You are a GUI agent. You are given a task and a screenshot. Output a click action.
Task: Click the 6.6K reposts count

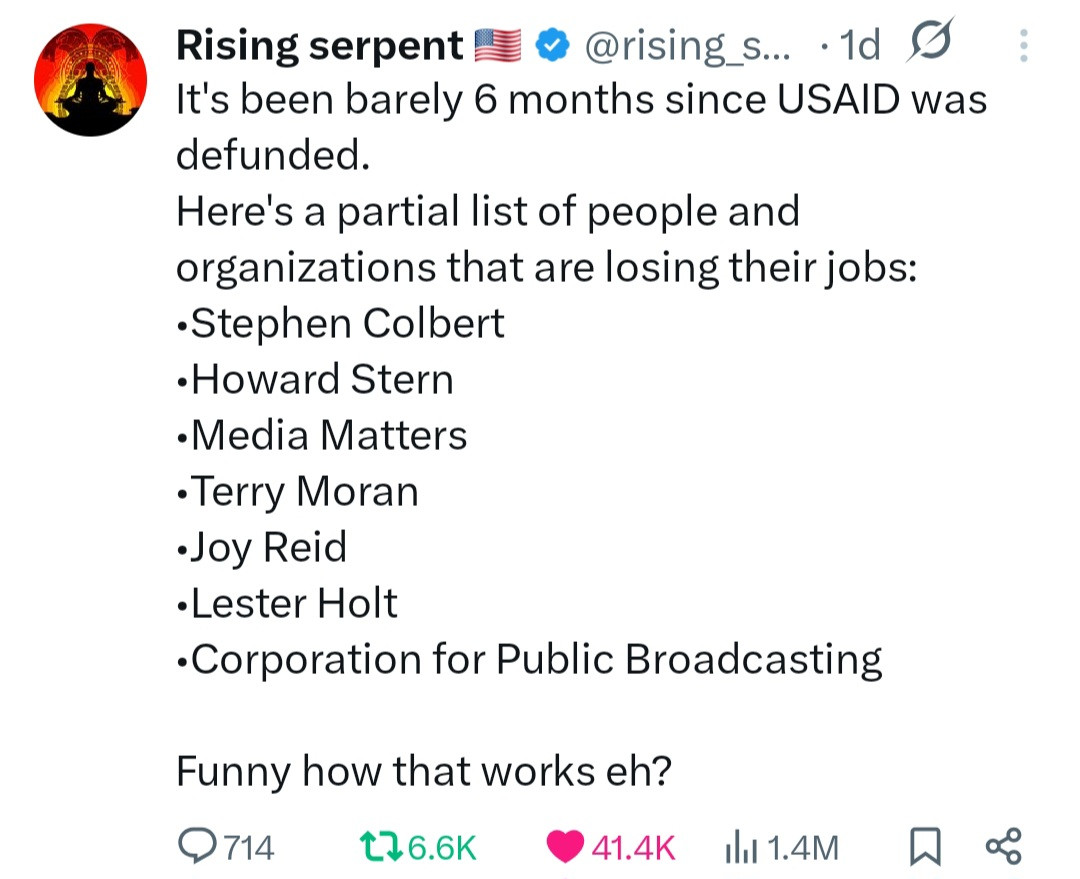click(442, 848)
